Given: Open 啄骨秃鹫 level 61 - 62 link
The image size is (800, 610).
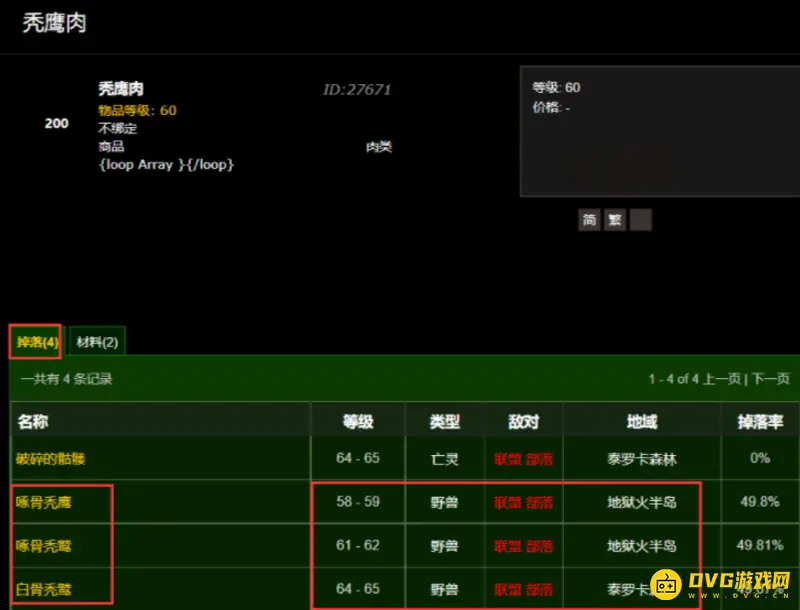Looking at the screenshot, I should click(x=43, y=546).
